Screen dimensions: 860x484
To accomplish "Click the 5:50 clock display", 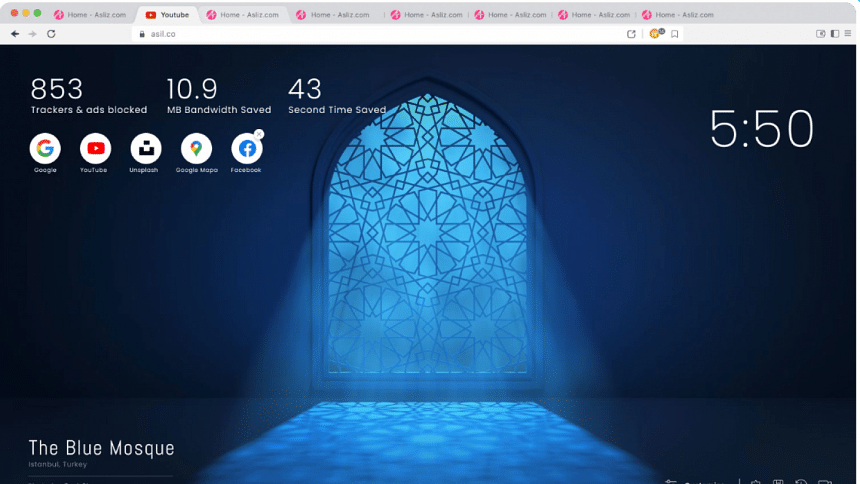I will point(761,129).
